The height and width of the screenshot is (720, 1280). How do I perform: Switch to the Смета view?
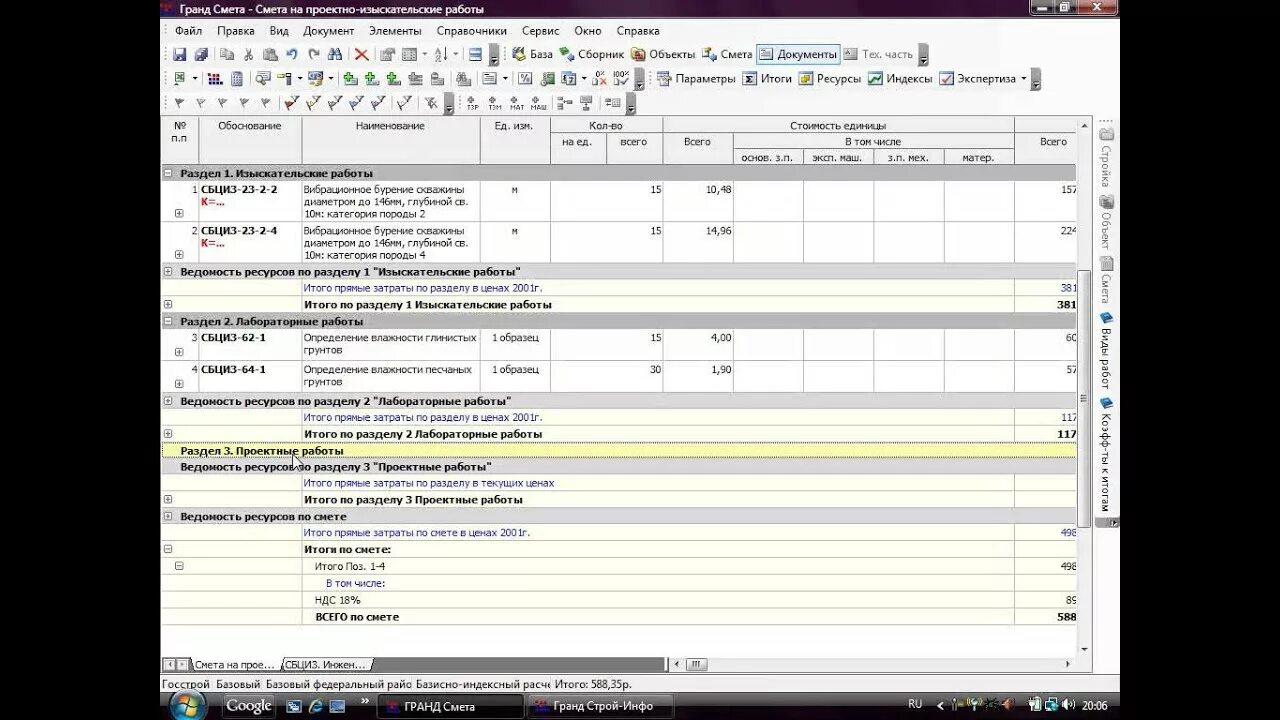coord(727,55)
